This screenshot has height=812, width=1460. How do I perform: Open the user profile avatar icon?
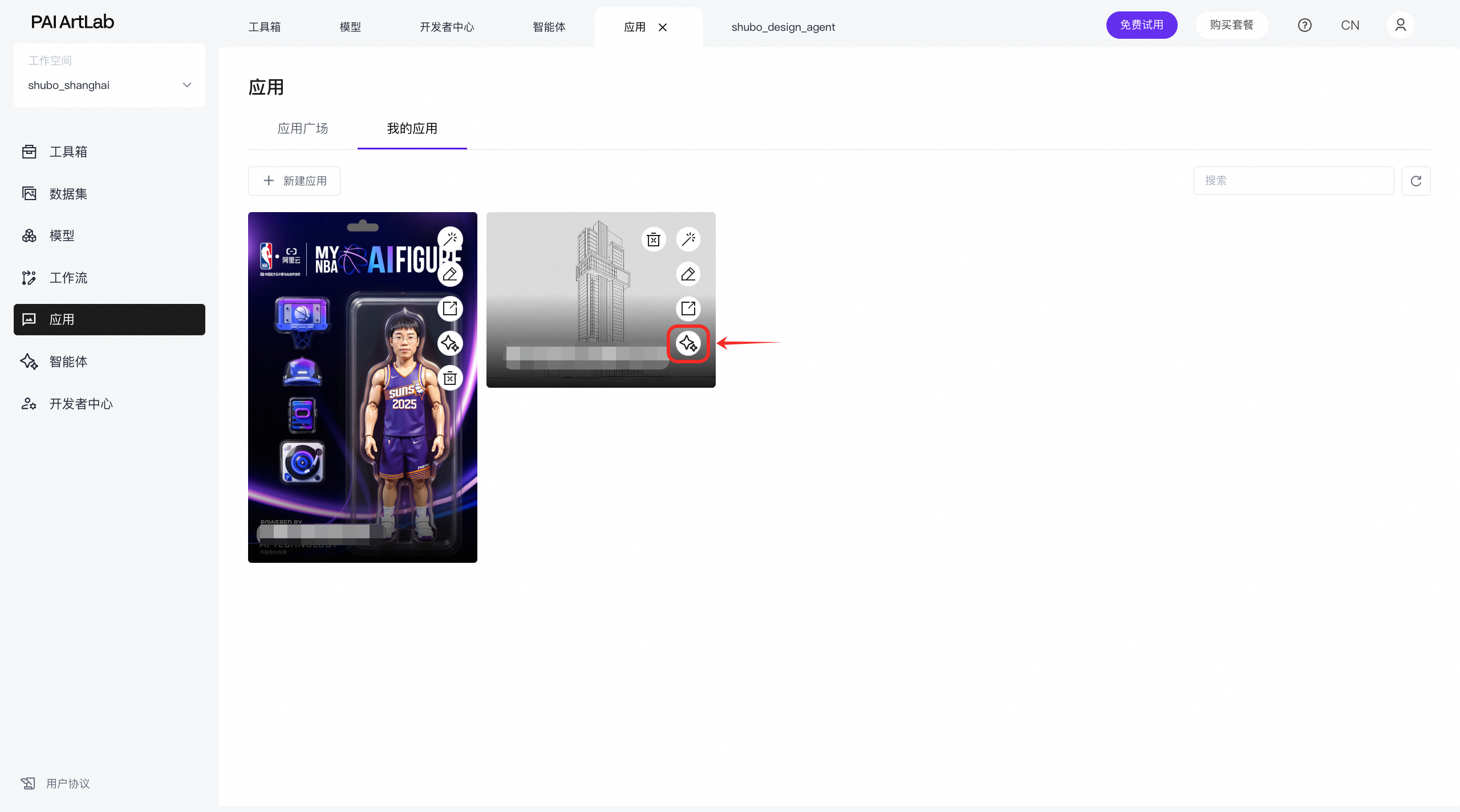[1400, 25]
